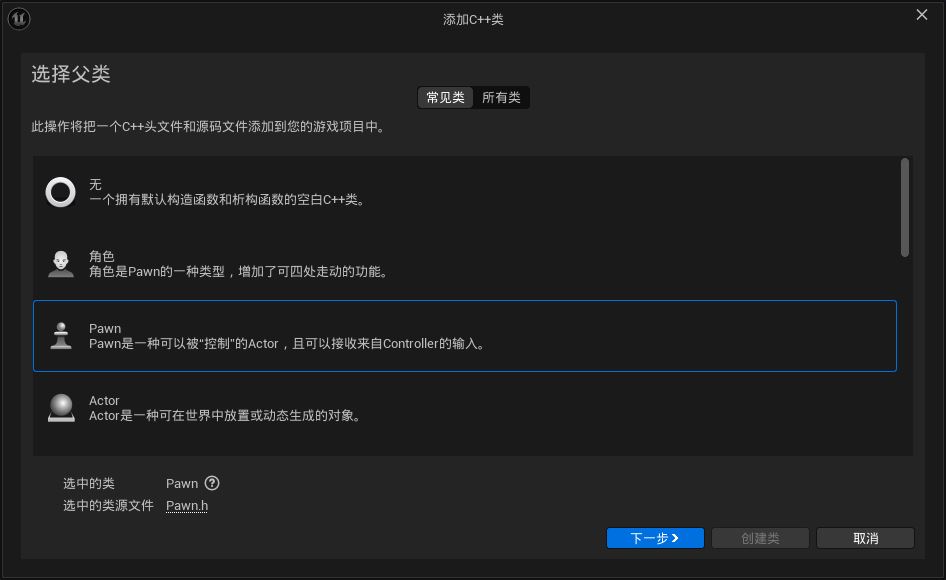Select the Pawn chess-piece icon
This screenshot has height=580, width=946.
(61, 336)
